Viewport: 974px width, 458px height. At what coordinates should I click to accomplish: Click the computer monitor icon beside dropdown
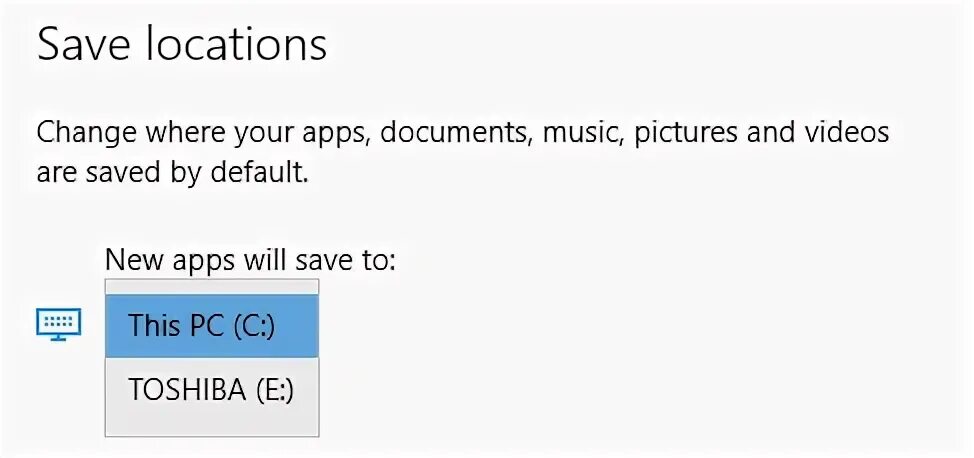pyautogui.click(x=58, y=324)
